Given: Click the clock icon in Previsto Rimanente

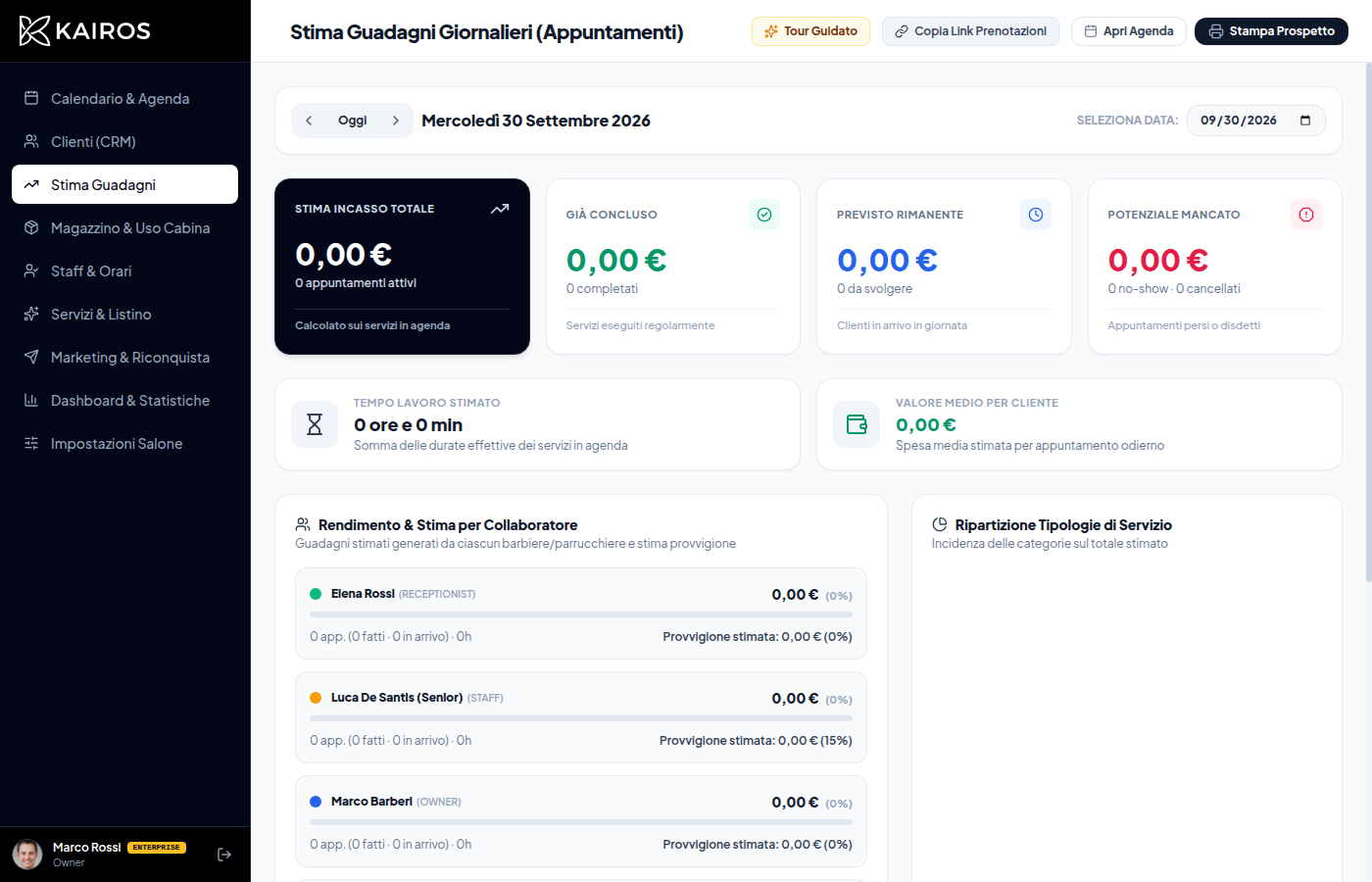Looking at the screenshot, I should [1036, 215].
